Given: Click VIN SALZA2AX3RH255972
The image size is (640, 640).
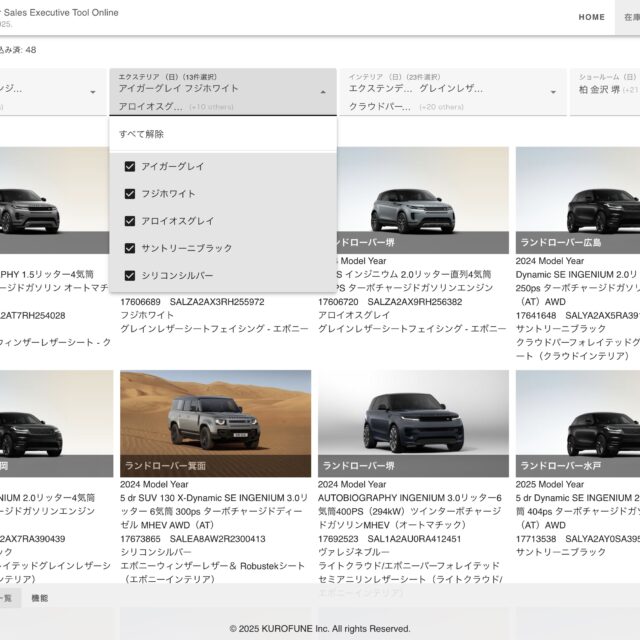Looking at the screenshot, I should pos(217,302).
